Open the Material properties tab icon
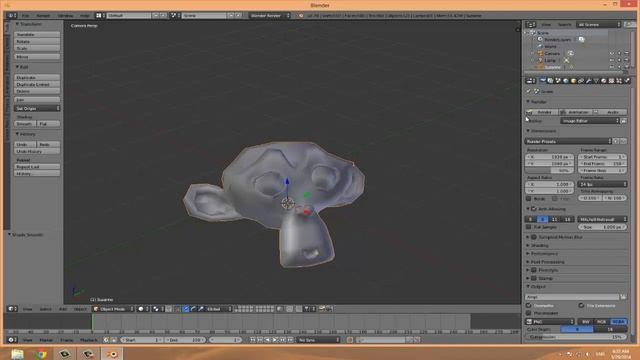 [x=604, y=81]
